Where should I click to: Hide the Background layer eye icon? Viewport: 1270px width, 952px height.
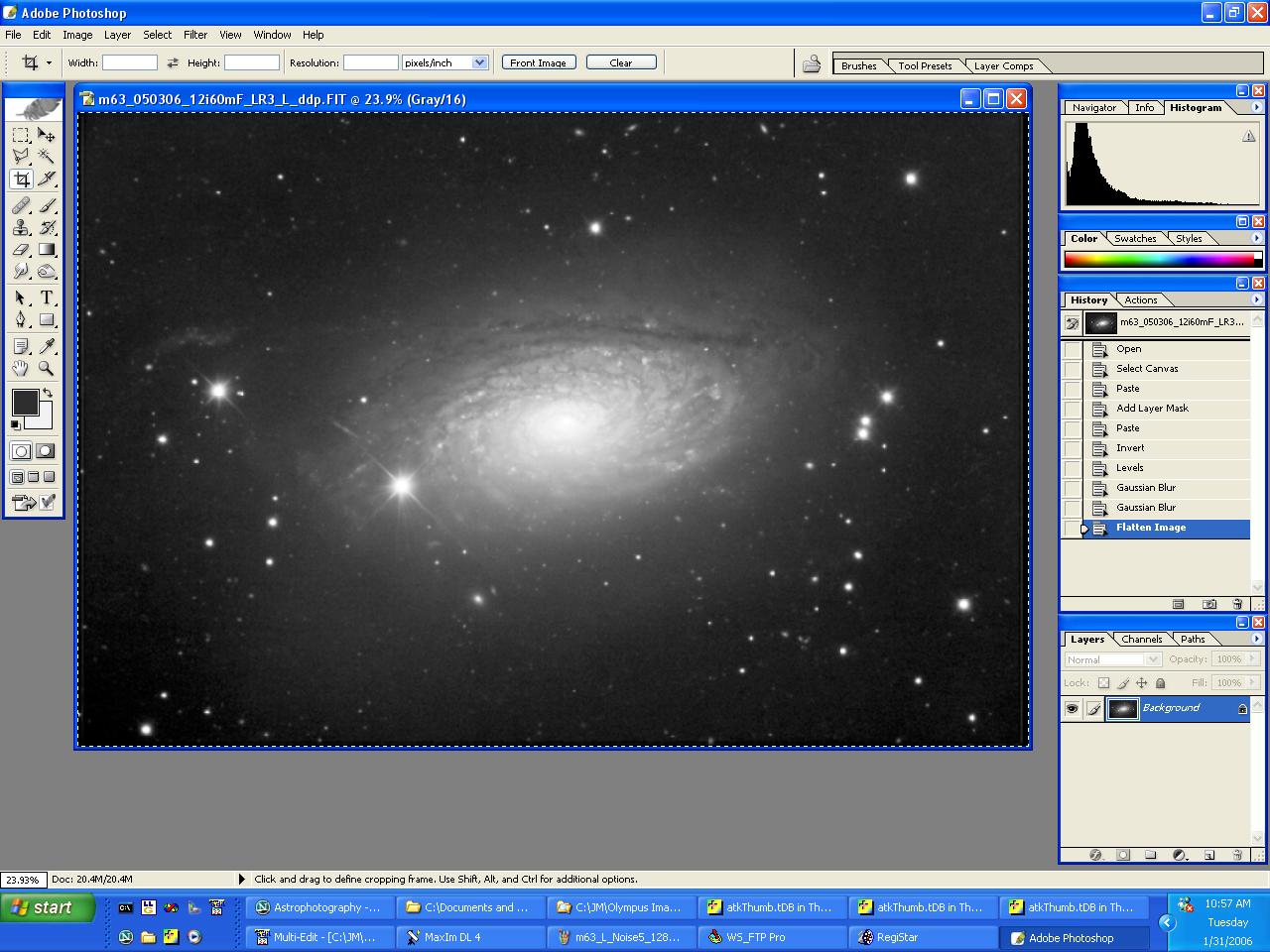coord(1072,708)
